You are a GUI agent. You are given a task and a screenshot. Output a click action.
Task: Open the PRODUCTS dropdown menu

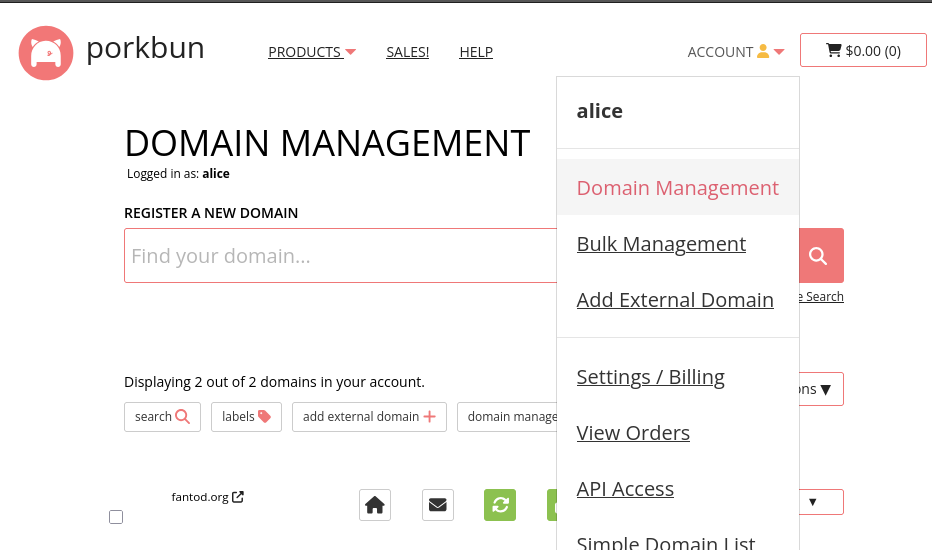tap(312, 52)
